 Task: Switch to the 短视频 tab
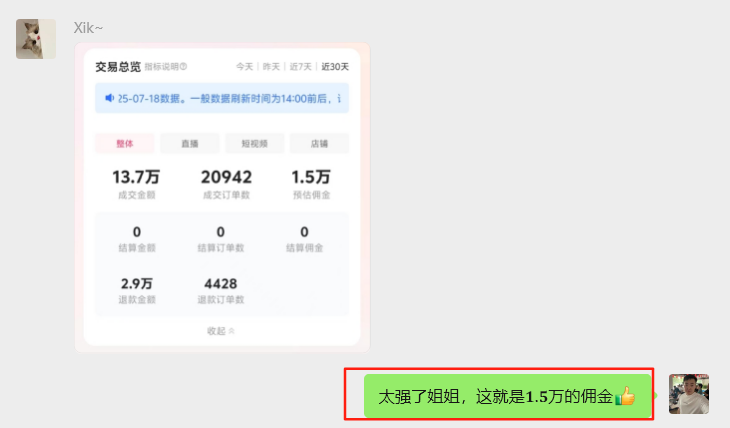(x=255, y=143)
